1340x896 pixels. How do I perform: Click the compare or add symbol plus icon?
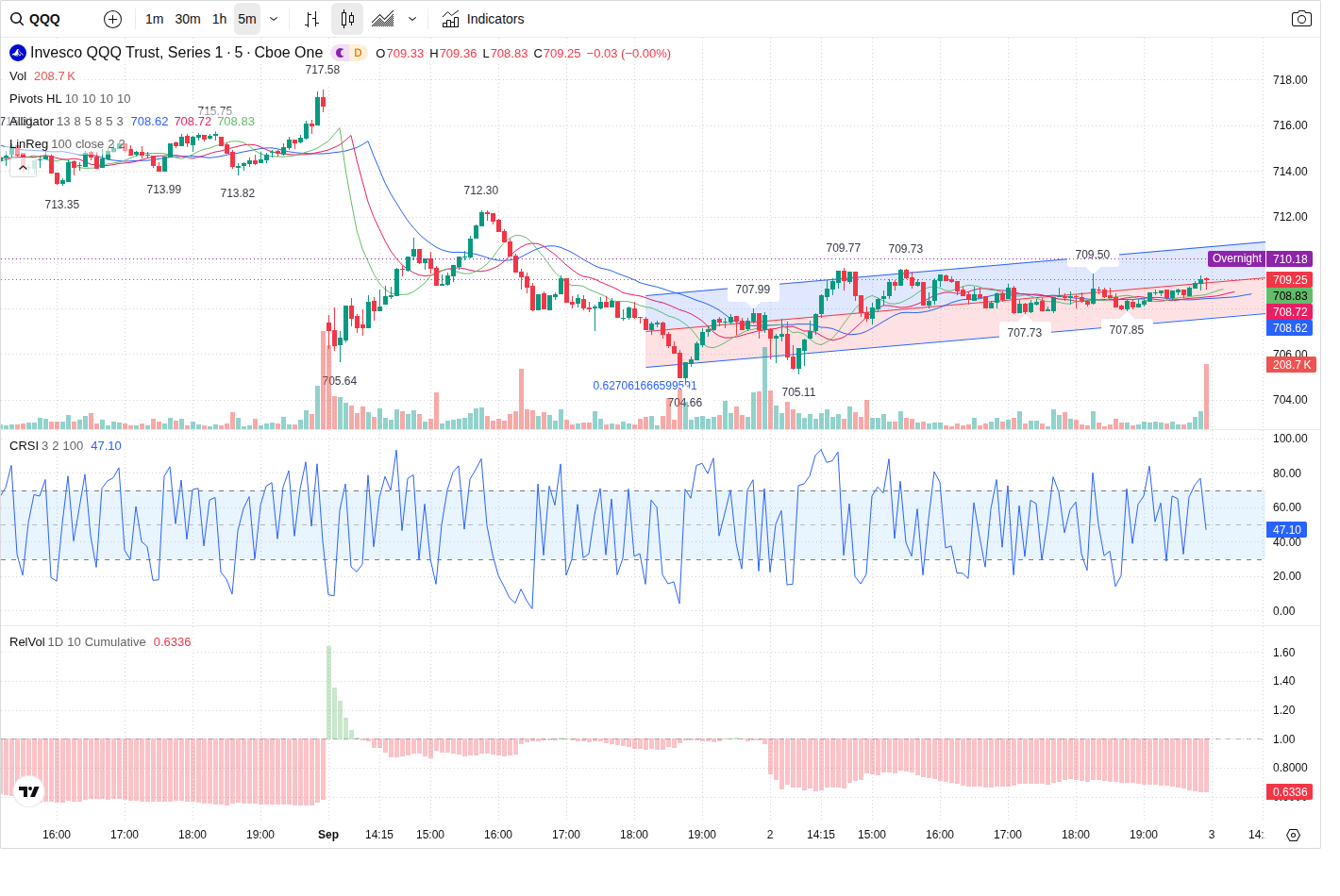coord(112,19)
